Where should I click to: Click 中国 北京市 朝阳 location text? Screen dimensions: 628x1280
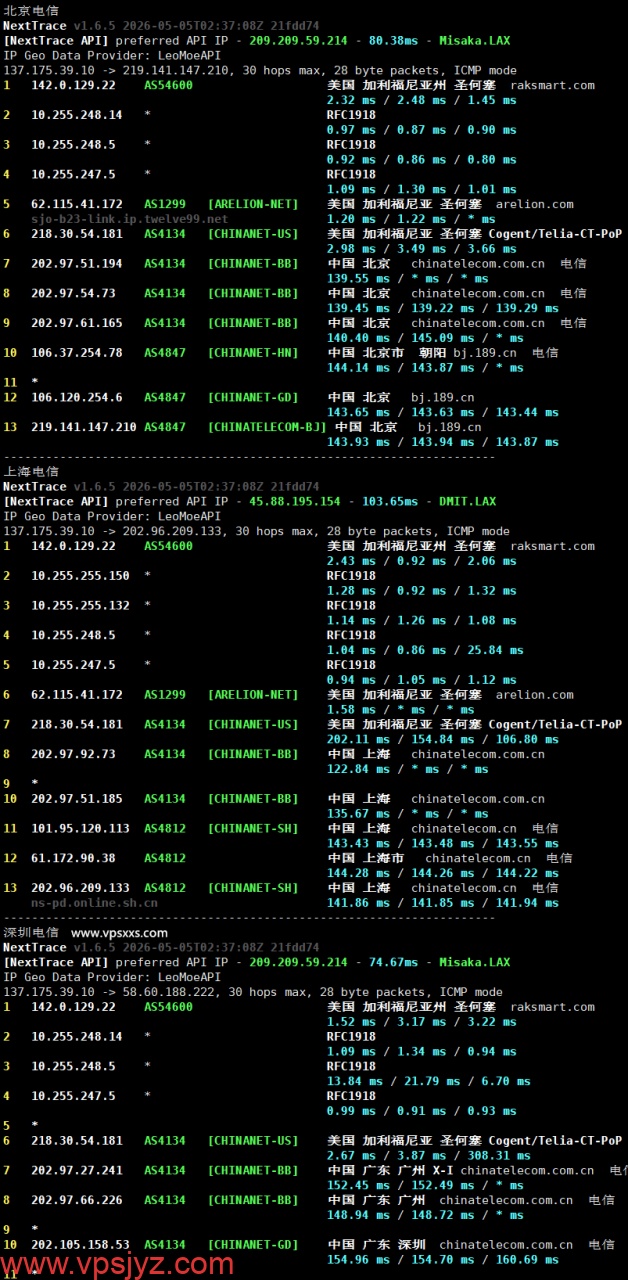388,352
